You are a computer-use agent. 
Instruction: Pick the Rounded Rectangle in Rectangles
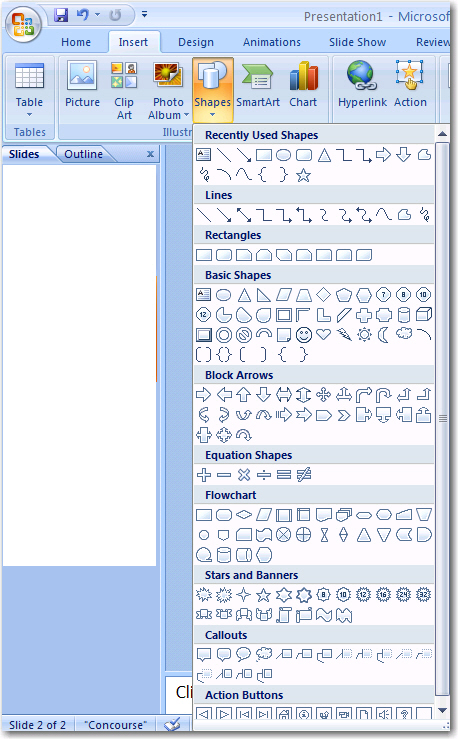(x=224, y=255)
